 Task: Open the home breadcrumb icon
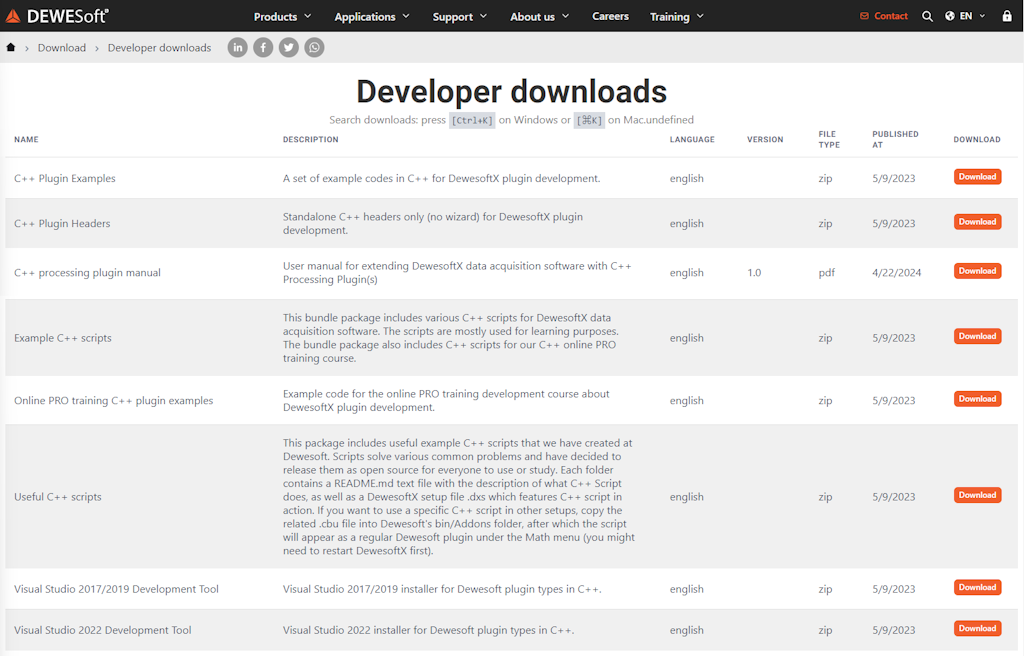pos(10,47)
